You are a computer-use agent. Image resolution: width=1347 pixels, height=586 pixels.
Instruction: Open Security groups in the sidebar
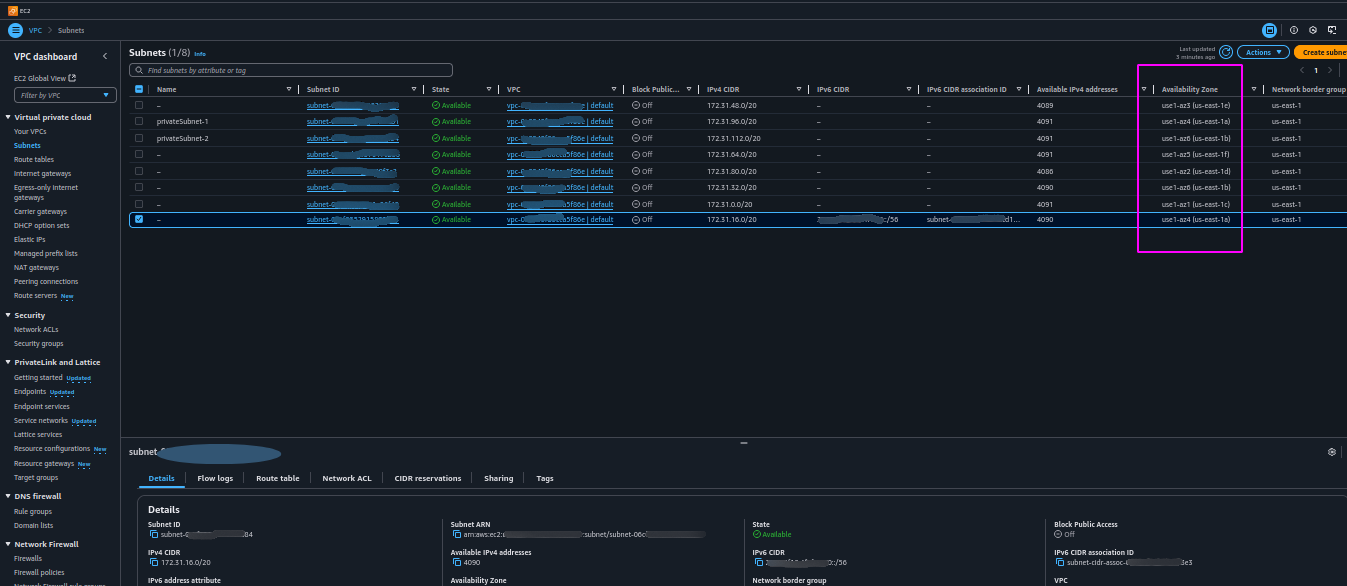39,343
